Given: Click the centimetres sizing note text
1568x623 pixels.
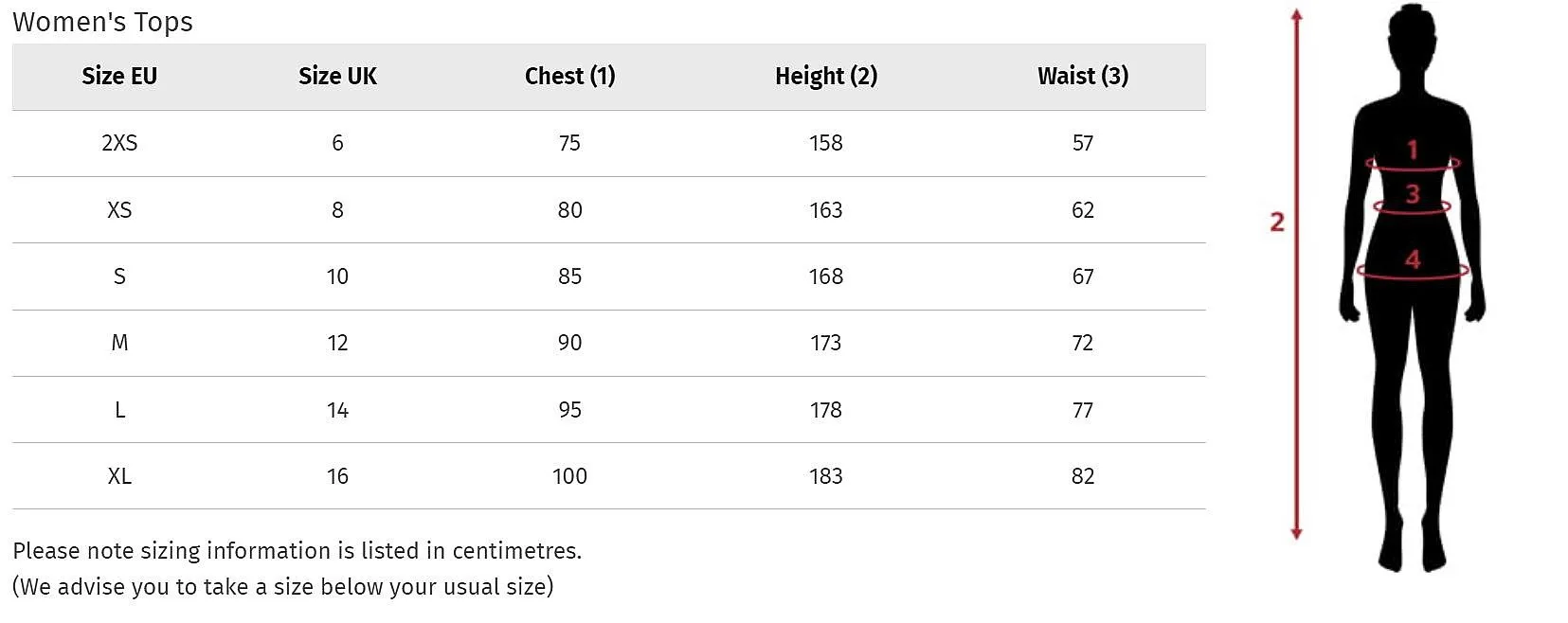Looking at the screenshot, I should (x=297, y=551).
